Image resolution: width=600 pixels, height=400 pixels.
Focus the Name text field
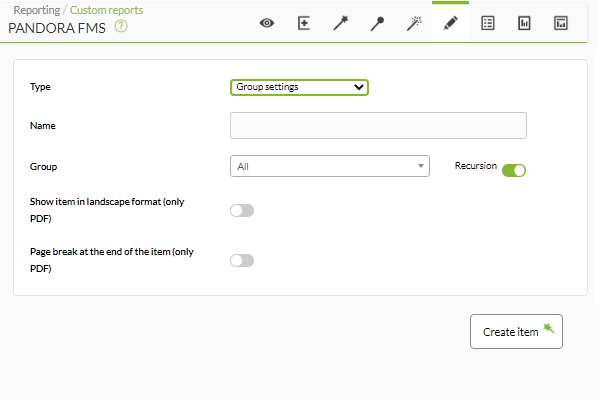378,126
